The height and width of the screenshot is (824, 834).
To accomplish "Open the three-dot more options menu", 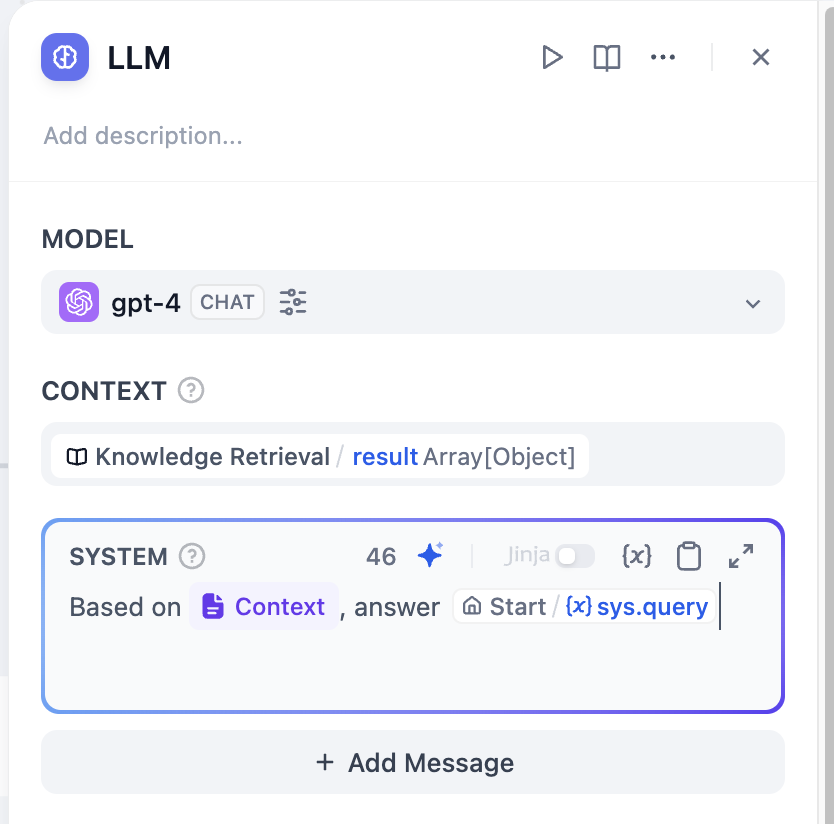I will click(x=663, y=57).
